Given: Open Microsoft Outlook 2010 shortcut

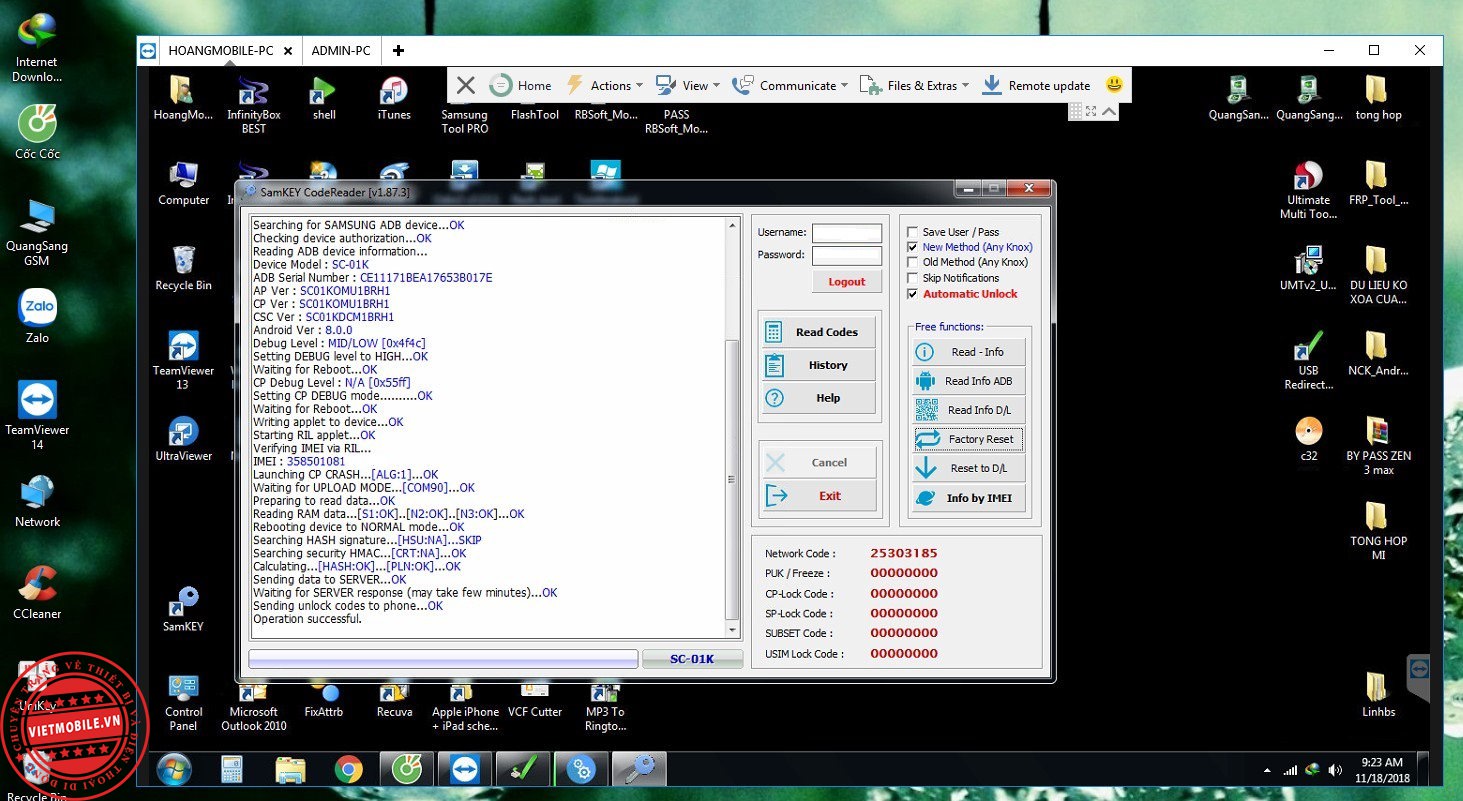Looking at the screenshot, I should [x=254, y=706].
